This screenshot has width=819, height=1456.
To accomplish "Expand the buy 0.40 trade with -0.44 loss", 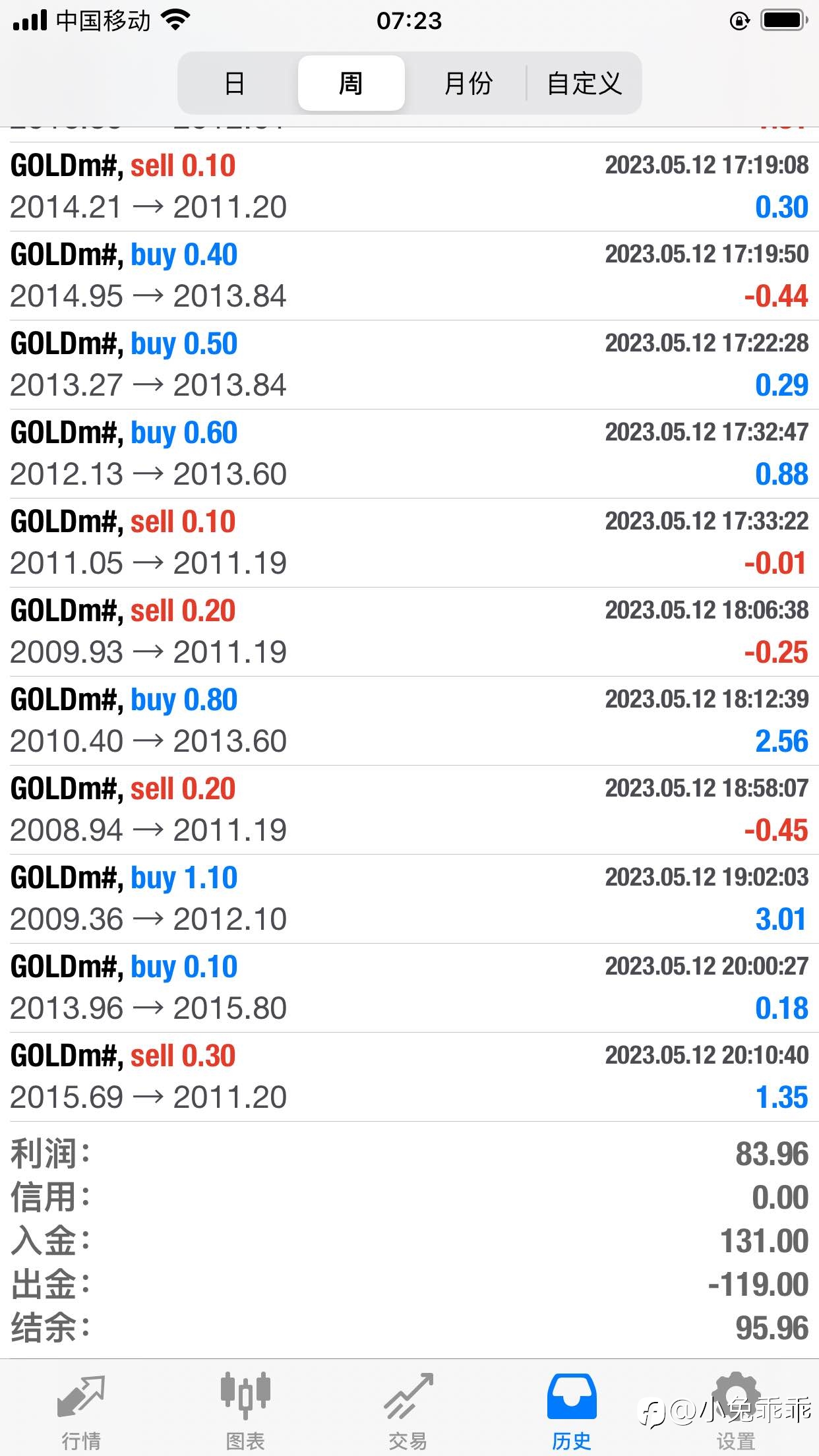I will (x=409, y=276).
